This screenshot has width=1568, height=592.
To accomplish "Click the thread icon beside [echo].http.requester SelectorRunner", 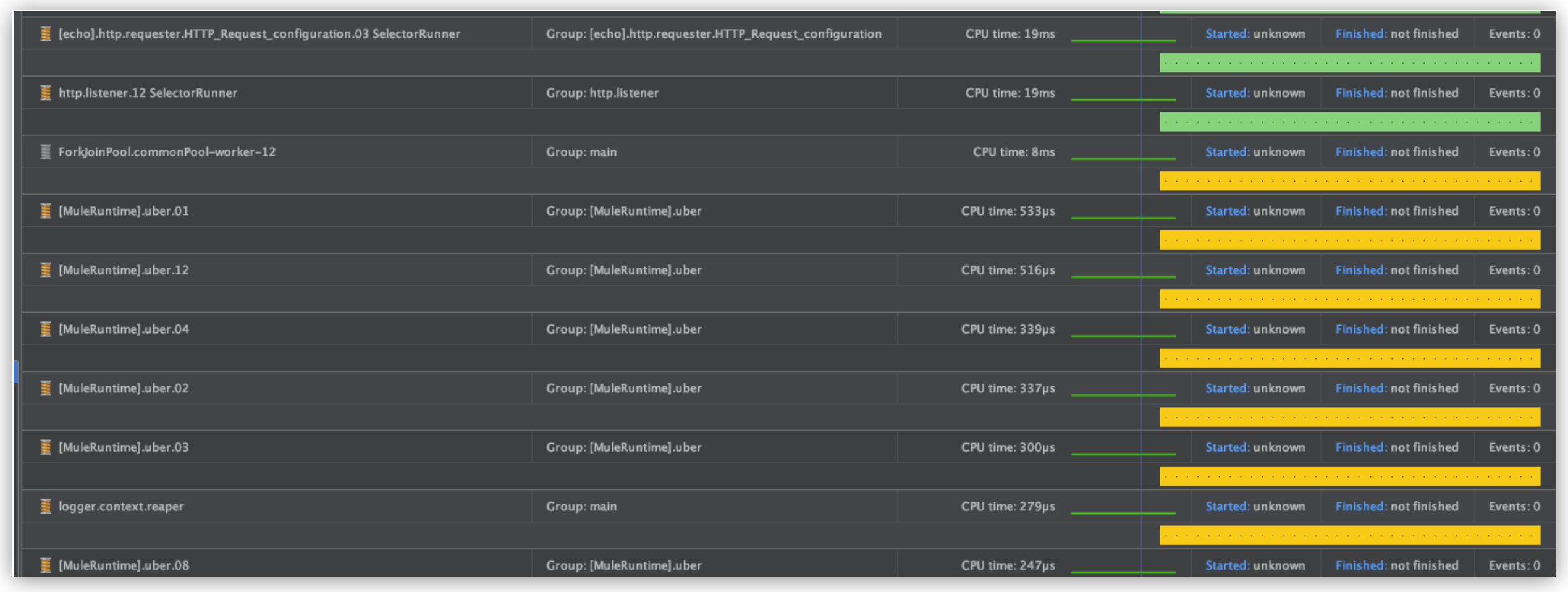I will [x=46, y=34].
